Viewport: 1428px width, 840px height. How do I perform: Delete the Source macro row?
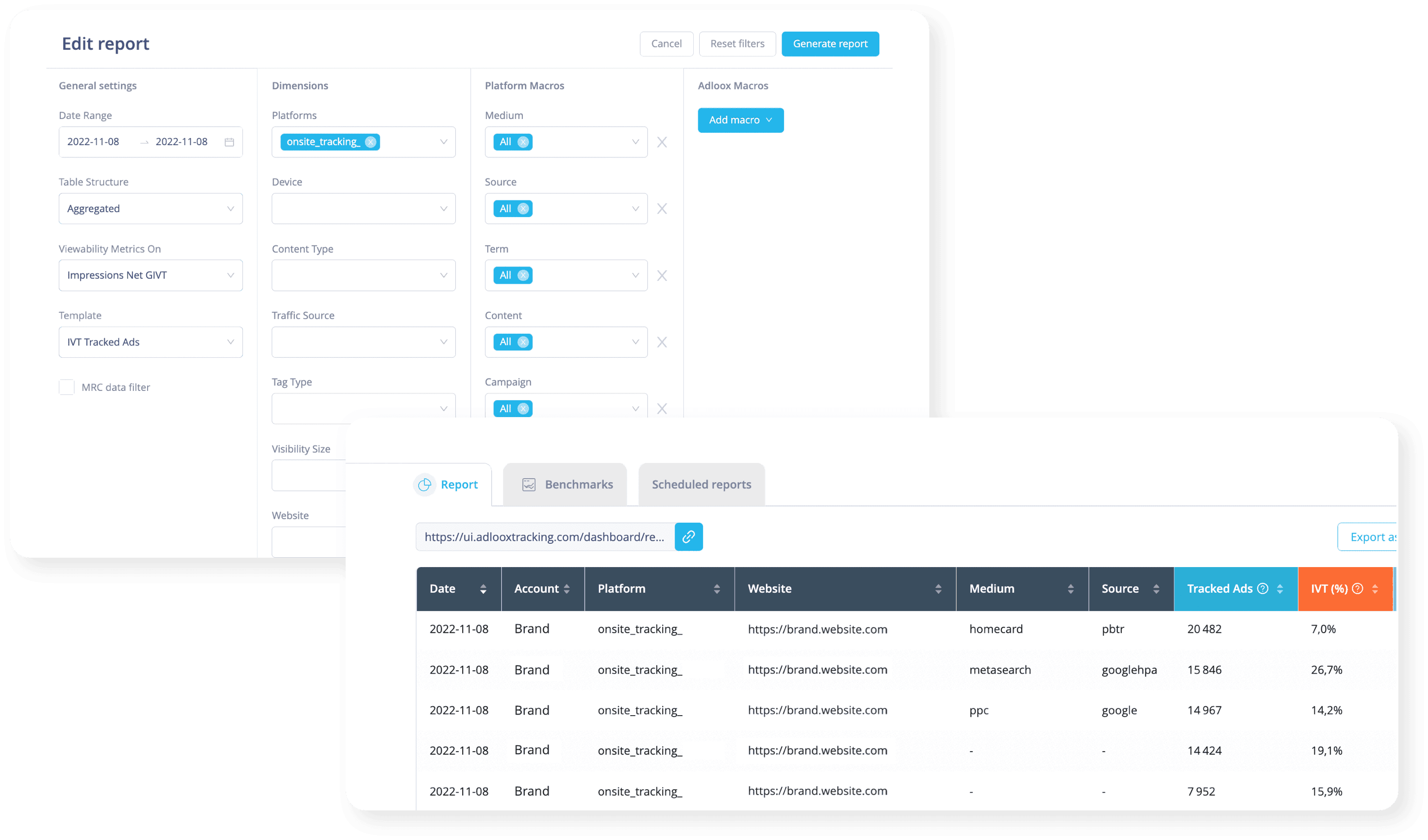click(x=662, y=209)
